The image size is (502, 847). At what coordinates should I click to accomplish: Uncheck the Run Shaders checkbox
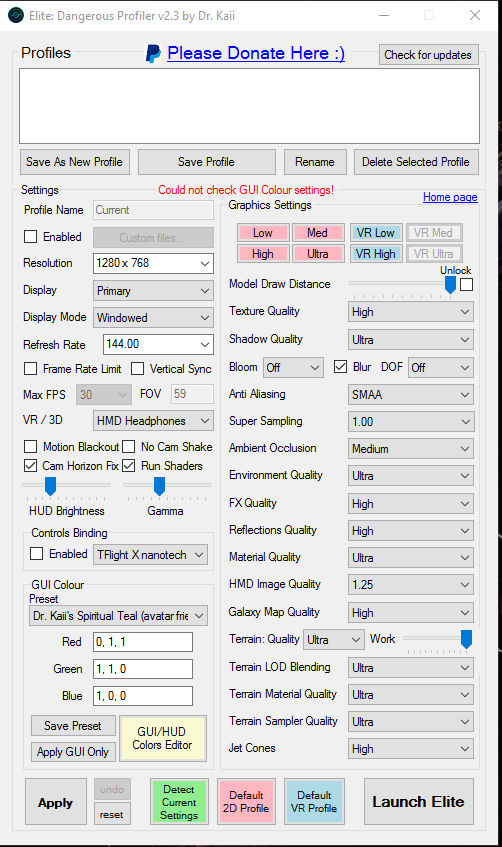pos(129,465)
